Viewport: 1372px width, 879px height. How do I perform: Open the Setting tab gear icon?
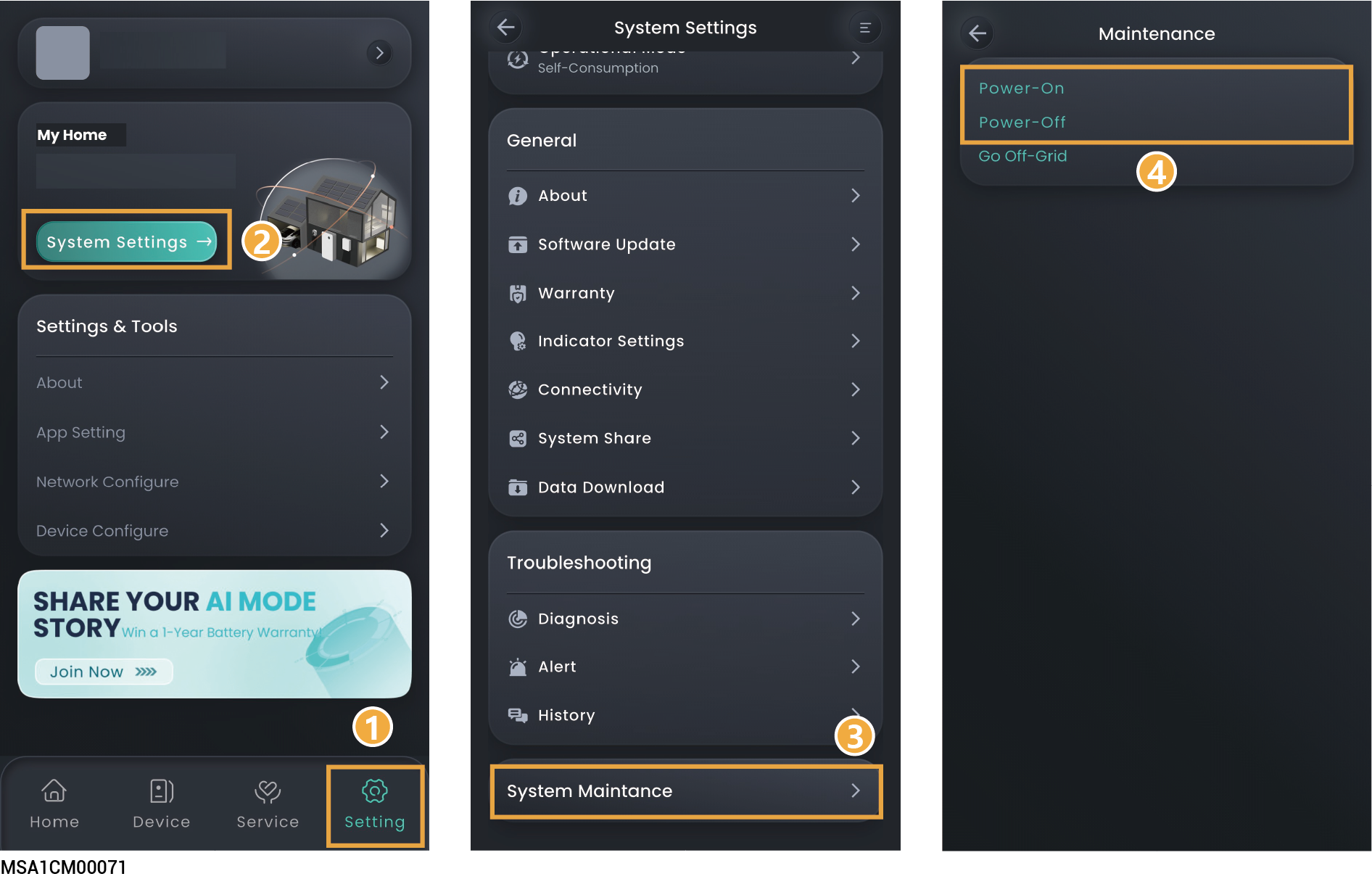click(x=374, y=791)
